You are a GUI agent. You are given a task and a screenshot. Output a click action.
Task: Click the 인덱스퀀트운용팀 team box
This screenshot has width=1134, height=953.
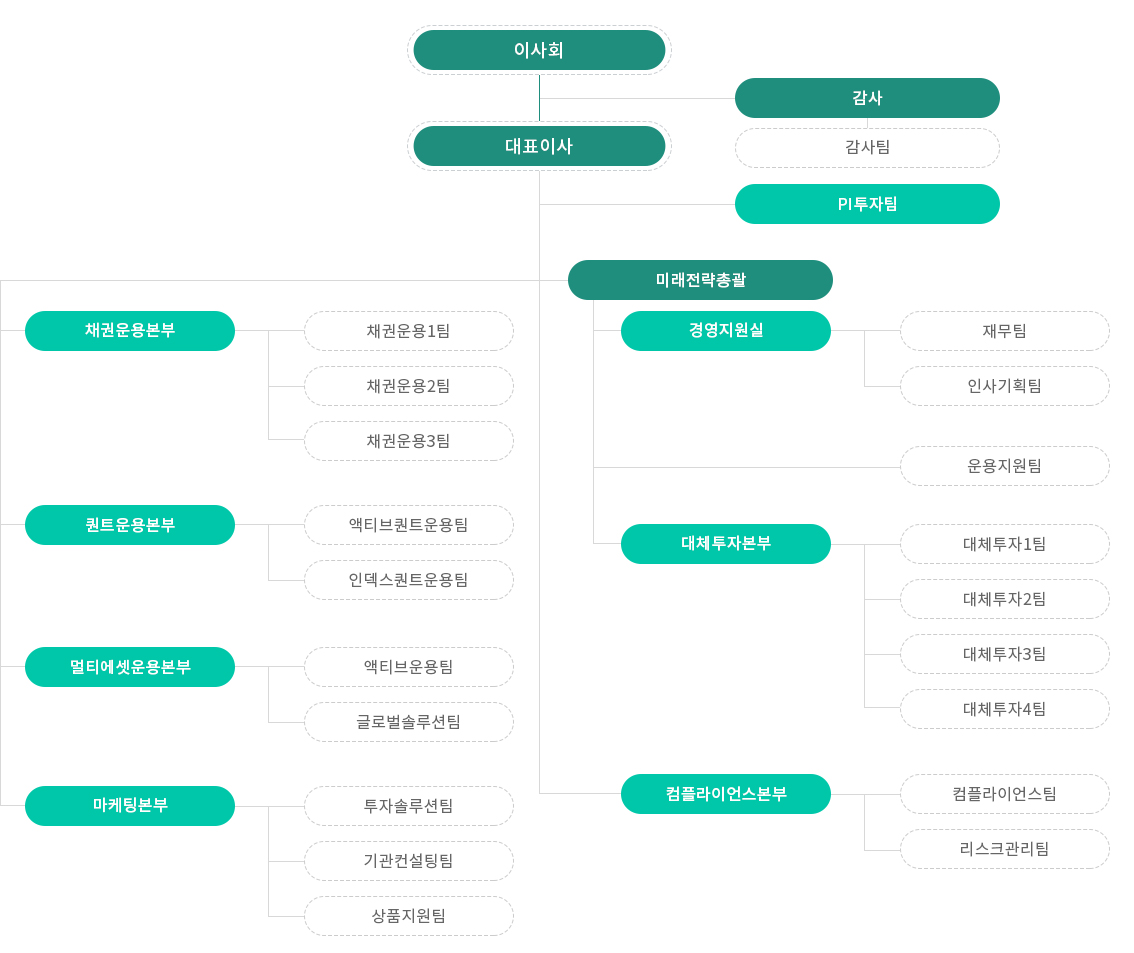(x=409, y=580)
